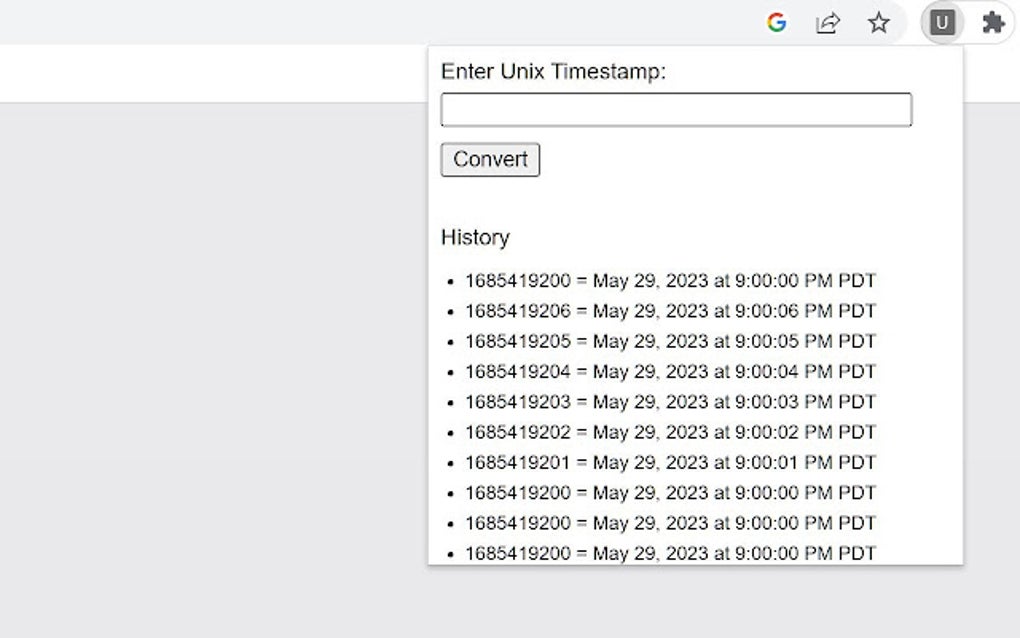Click history entry 1685419201
This screenshot has height=638, width=1020.
point(670,462)
